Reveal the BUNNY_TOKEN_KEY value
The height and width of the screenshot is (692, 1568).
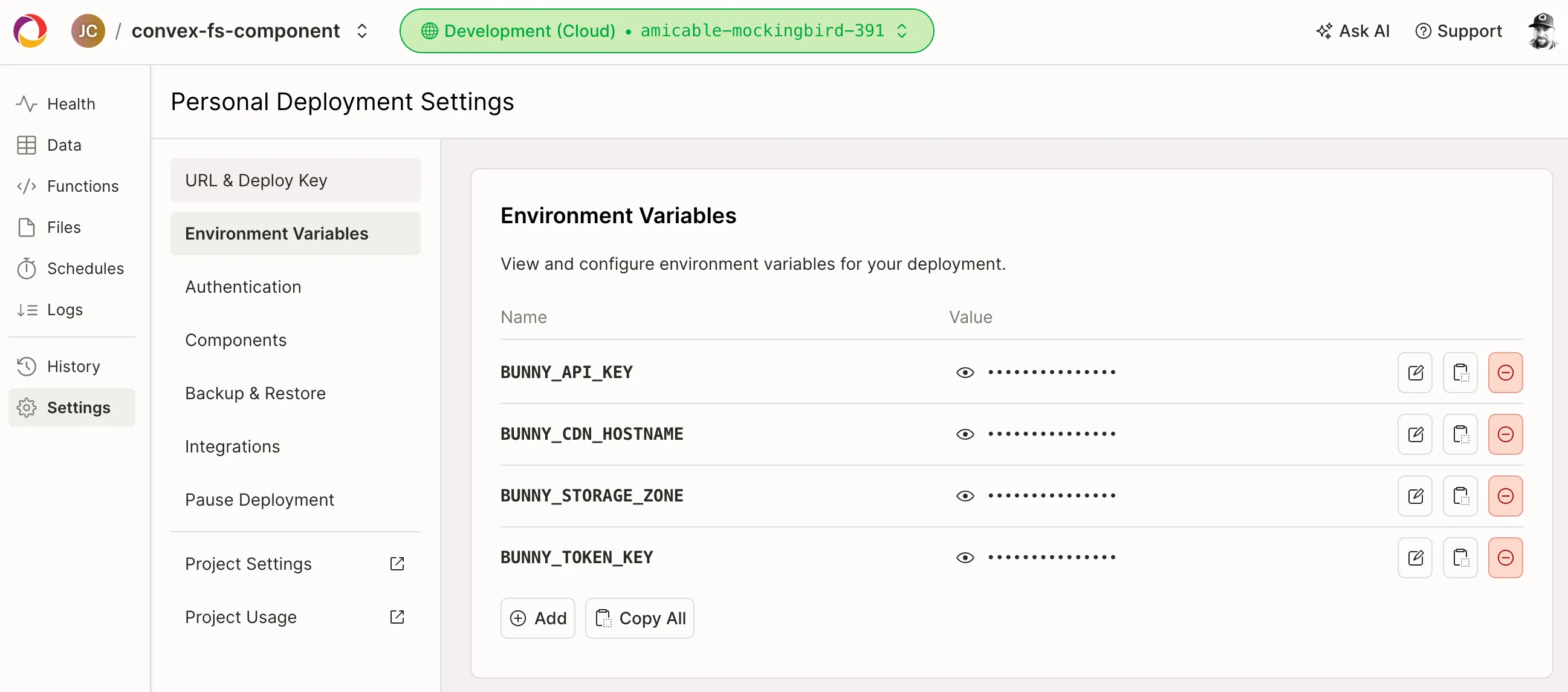[964, 557]
